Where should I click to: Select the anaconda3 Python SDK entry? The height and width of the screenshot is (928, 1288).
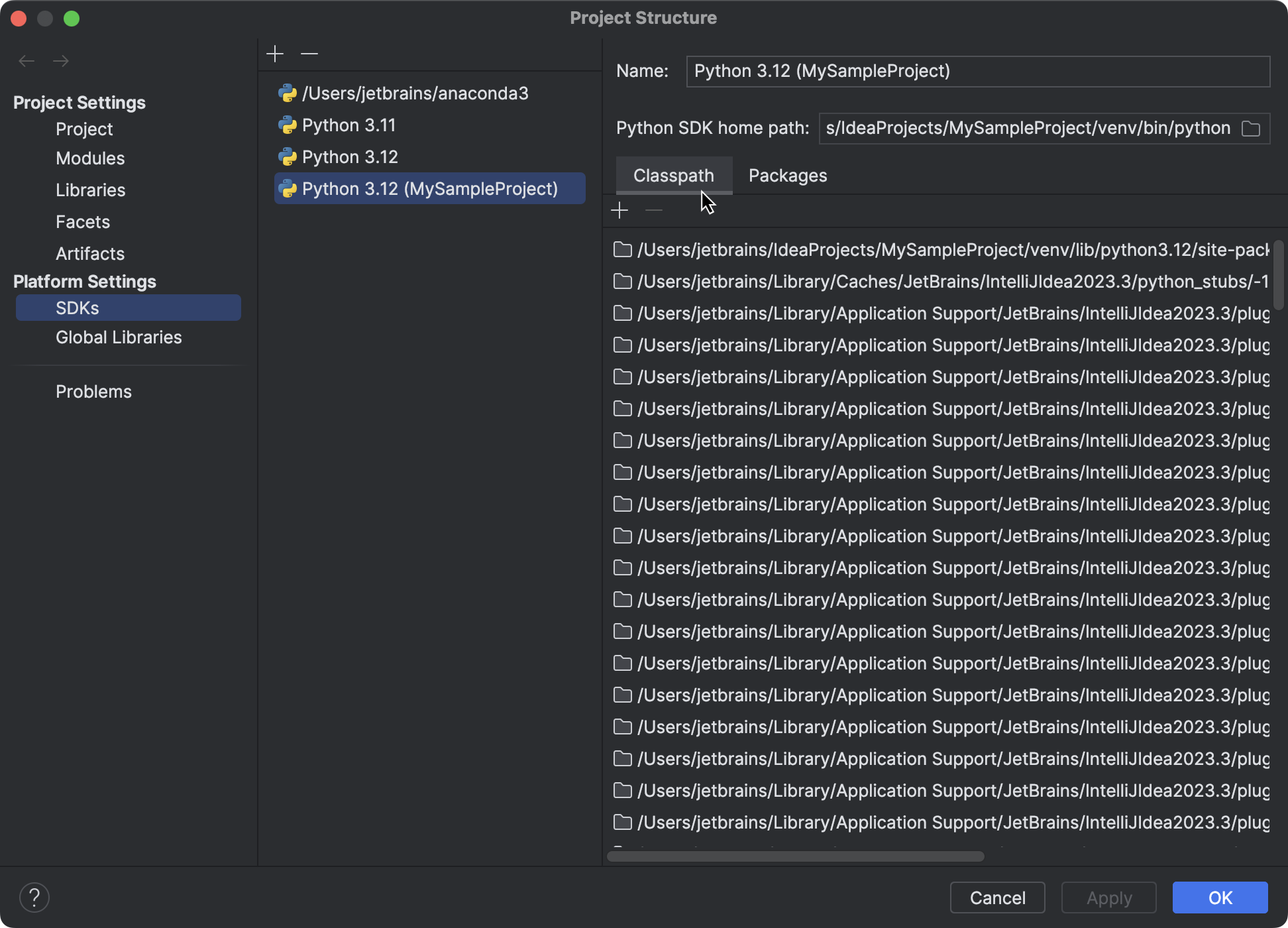click(415, 93)
